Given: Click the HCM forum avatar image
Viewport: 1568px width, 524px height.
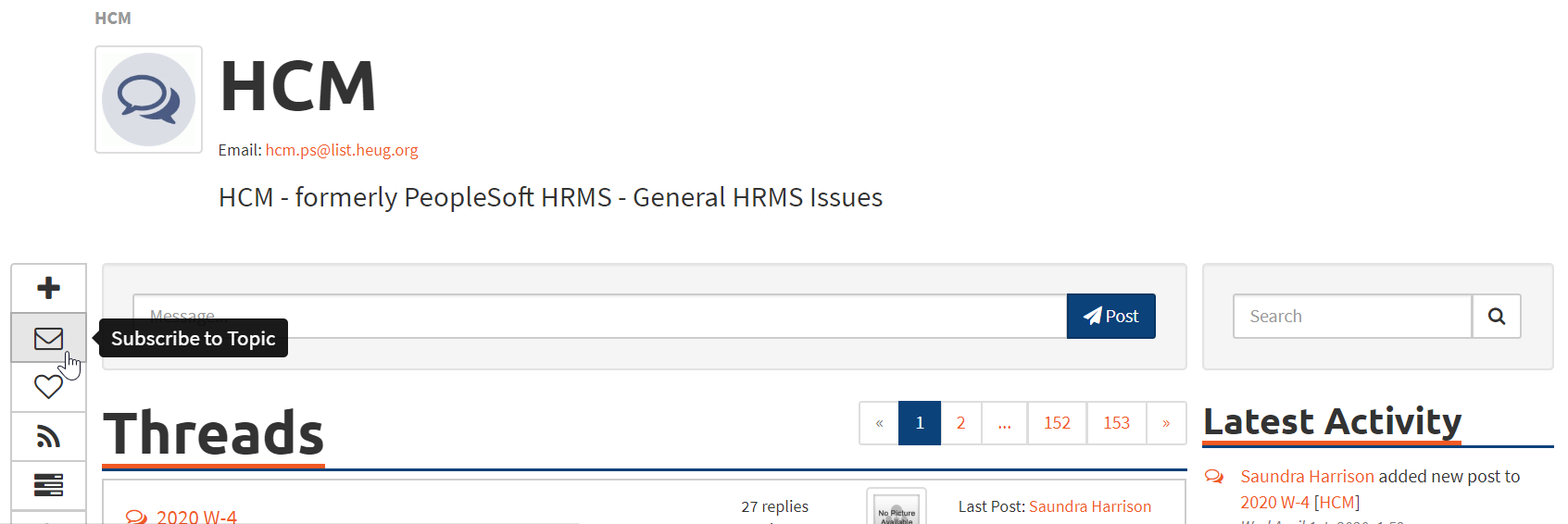Looking at the screenshot, I should [148, 99].
